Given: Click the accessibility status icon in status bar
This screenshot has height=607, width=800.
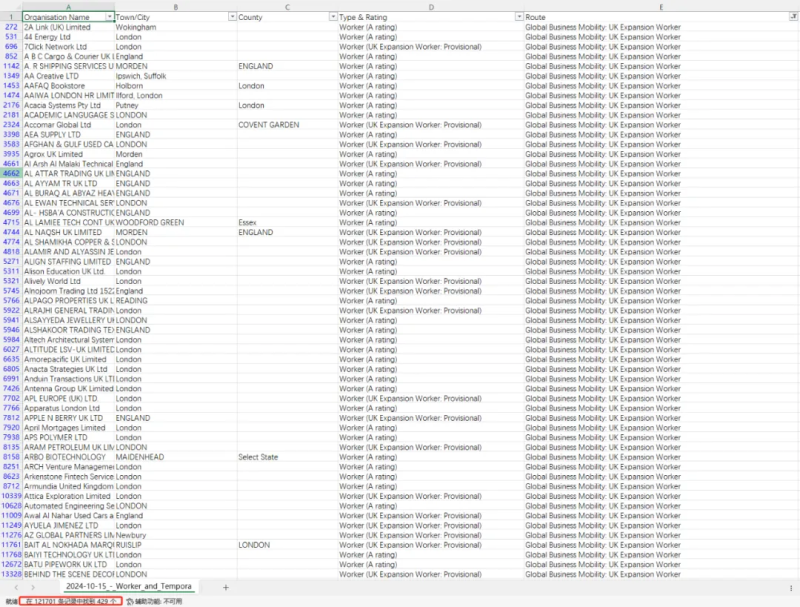Looking at the screenshot, I should 130,601.
